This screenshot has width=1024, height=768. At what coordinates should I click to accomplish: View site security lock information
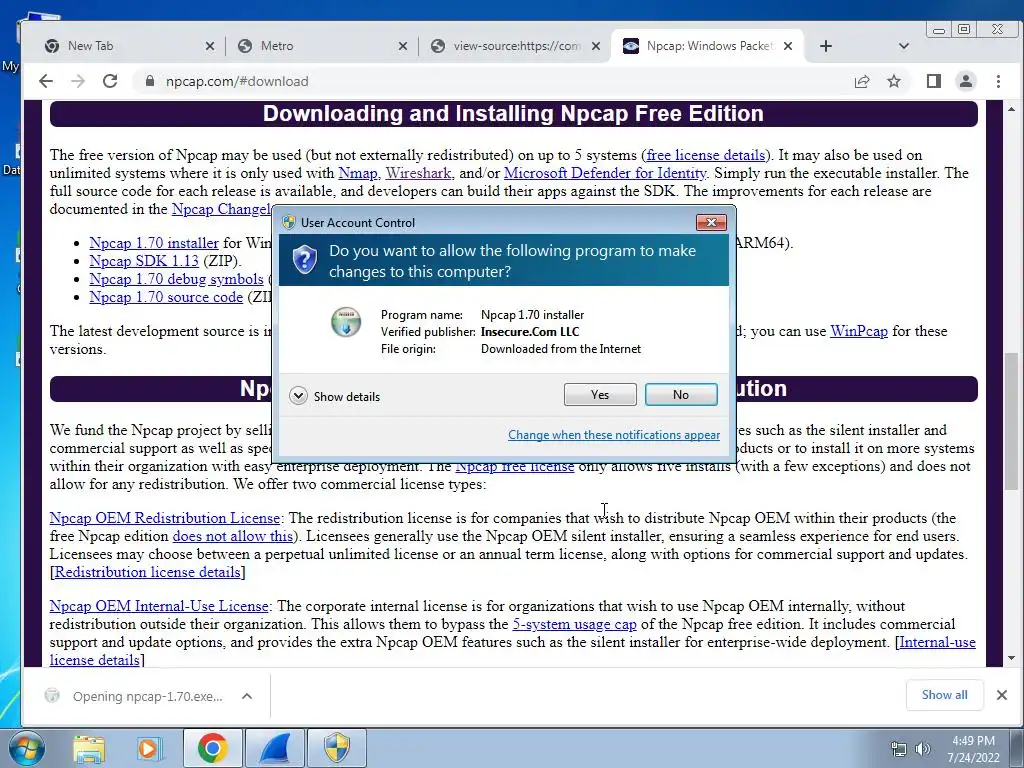(150, 81)
